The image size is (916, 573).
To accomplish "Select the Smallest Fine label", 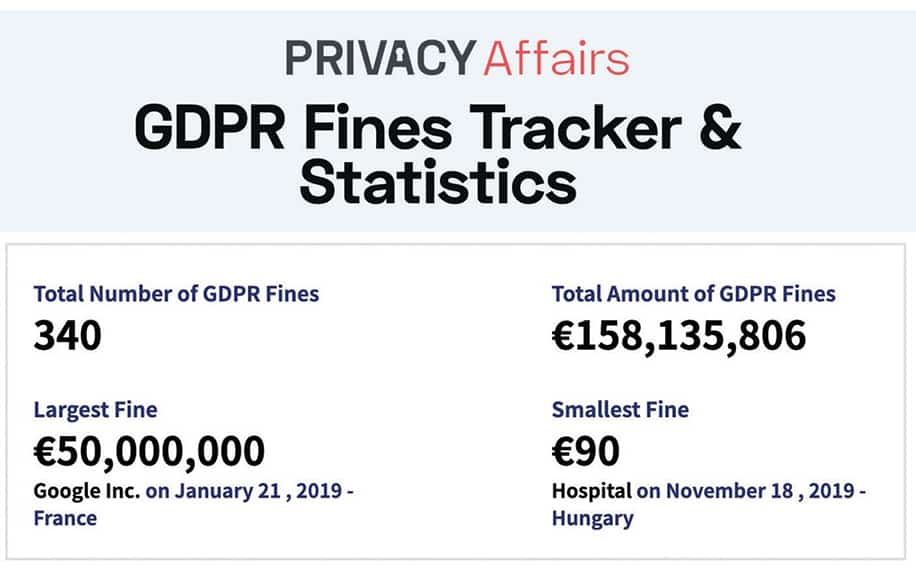I will [620, 409].
